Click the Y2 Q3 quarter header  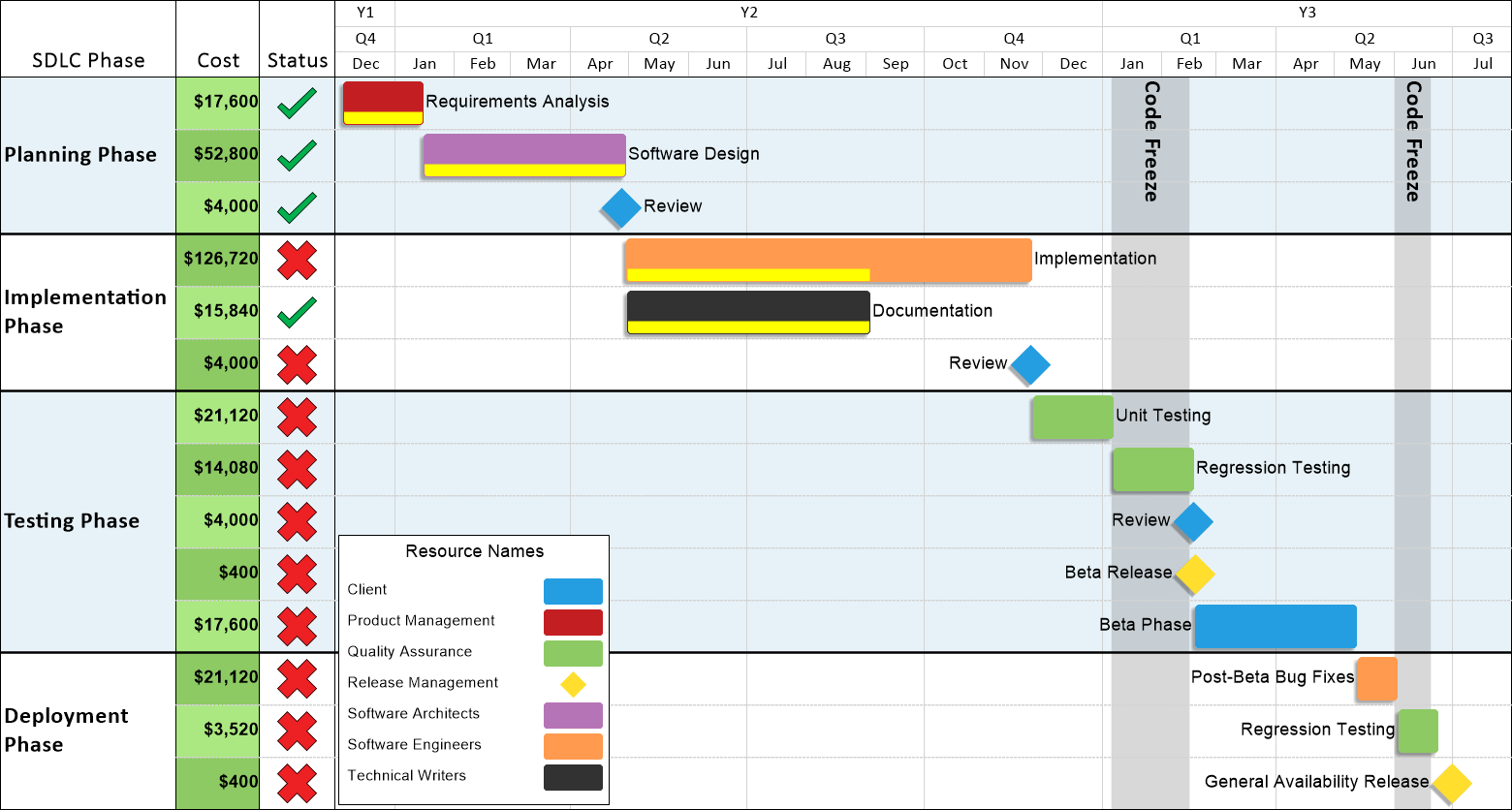(835, 39)
